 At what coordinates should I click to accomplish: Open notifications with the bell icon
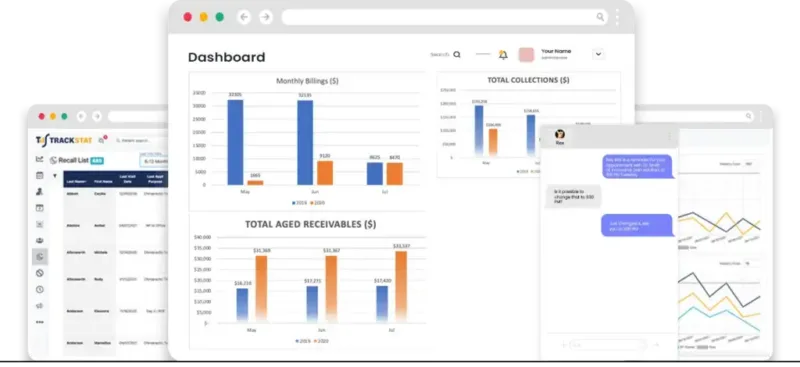(x=503, y=55)
